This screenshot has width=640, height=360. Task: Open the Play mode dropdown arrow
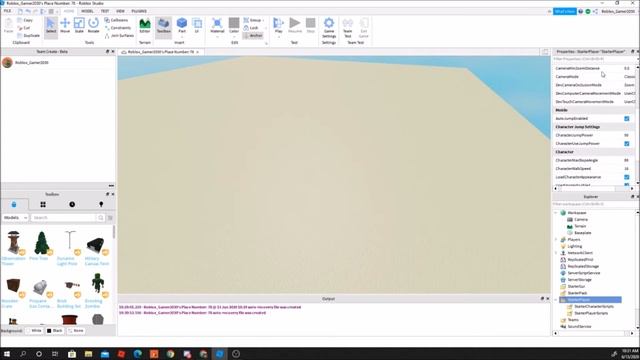(x=278, y=36)
